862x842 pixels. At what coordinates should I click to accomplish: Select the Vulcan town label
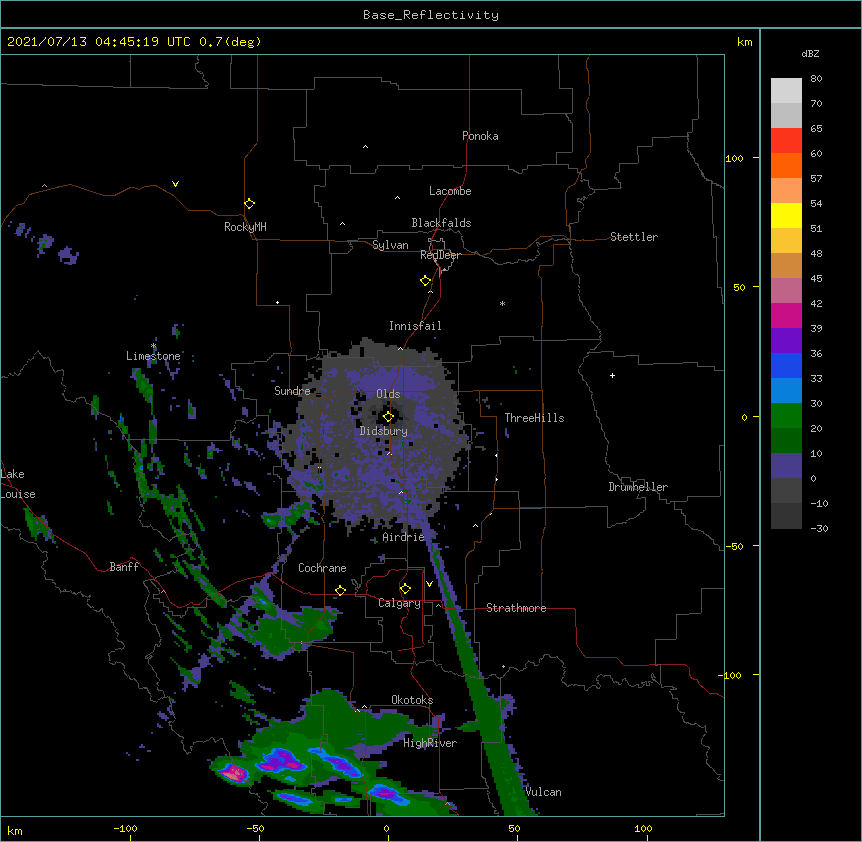(543, 792)
